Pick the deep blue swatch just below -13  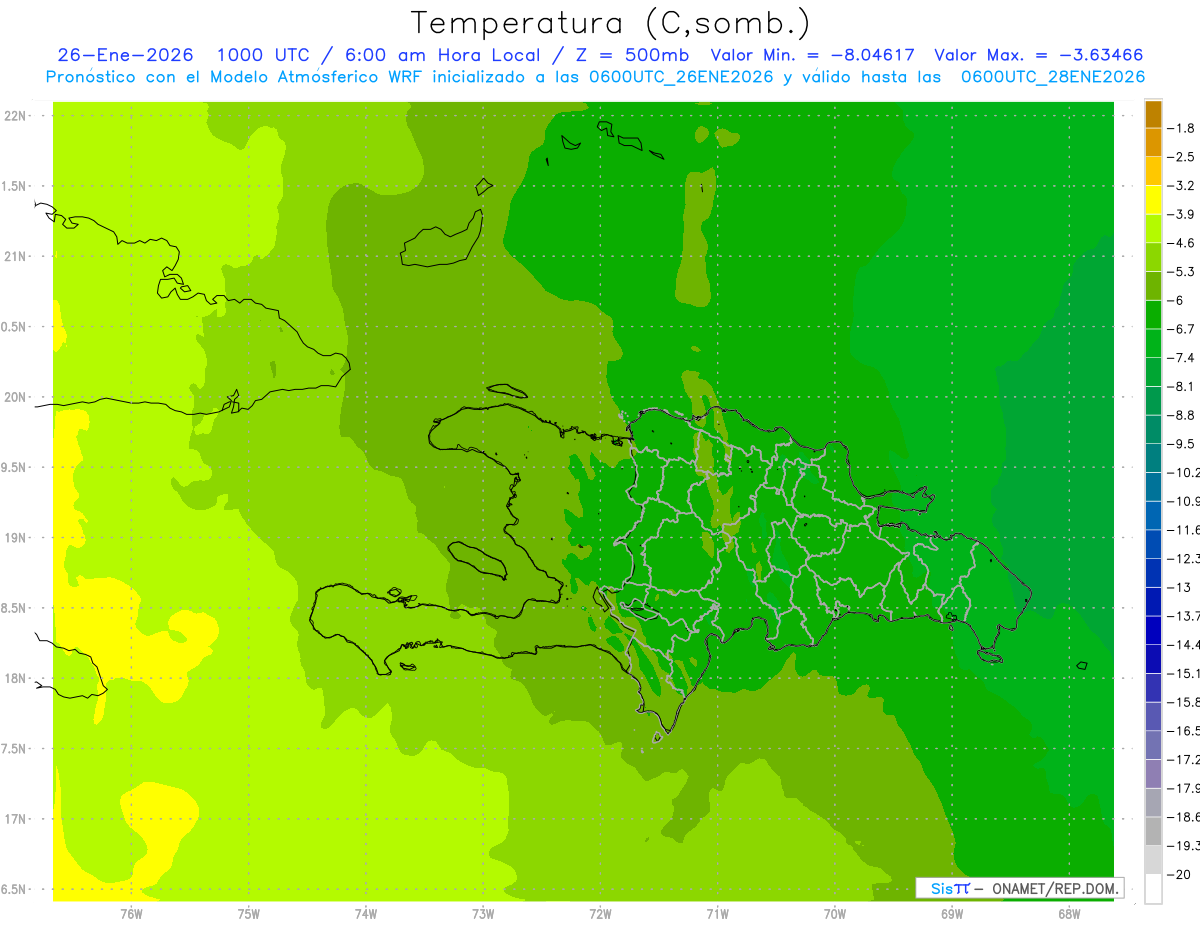pos(1153,601)
